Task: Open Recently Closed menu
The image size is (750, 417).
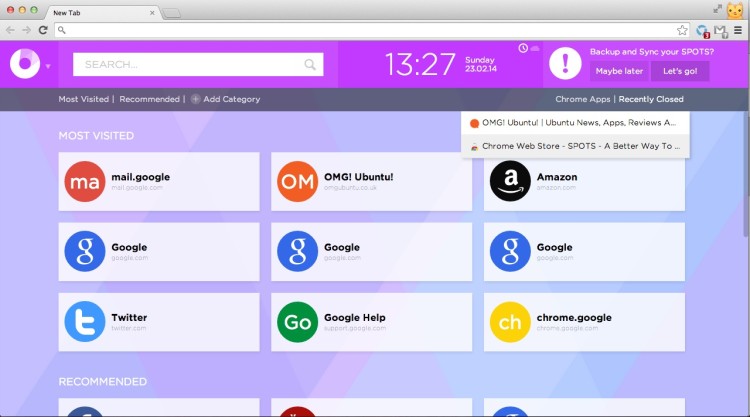Action: click(651, 99)
